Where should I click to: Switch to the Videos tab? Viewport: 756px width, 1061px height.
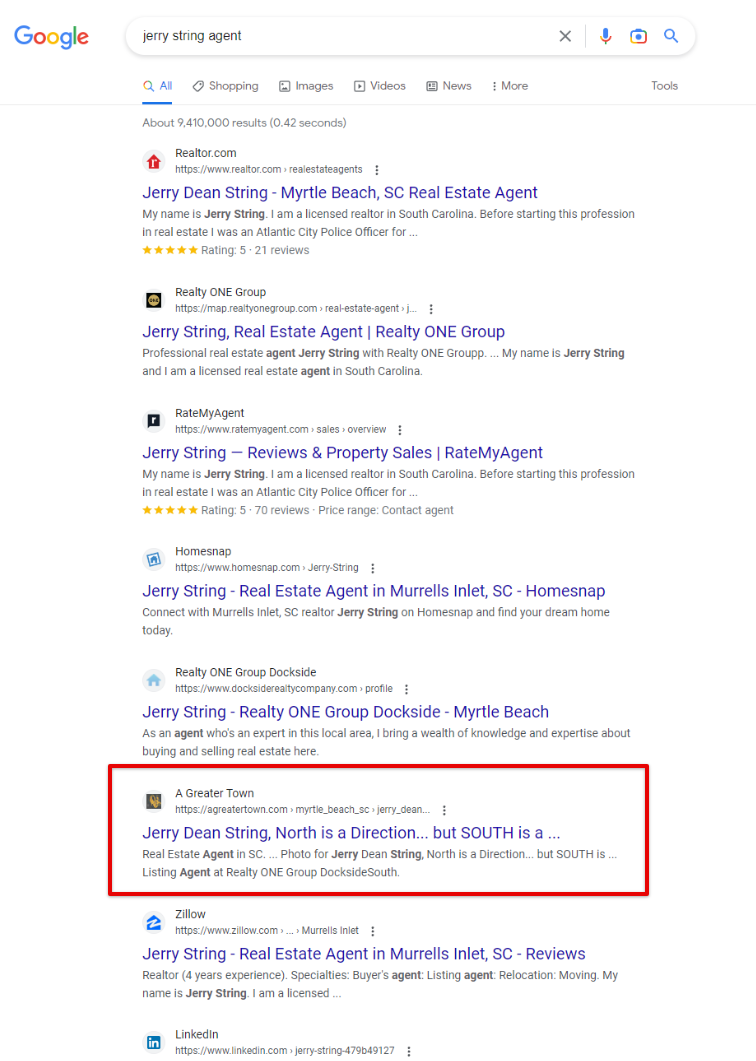click(380, 86)
